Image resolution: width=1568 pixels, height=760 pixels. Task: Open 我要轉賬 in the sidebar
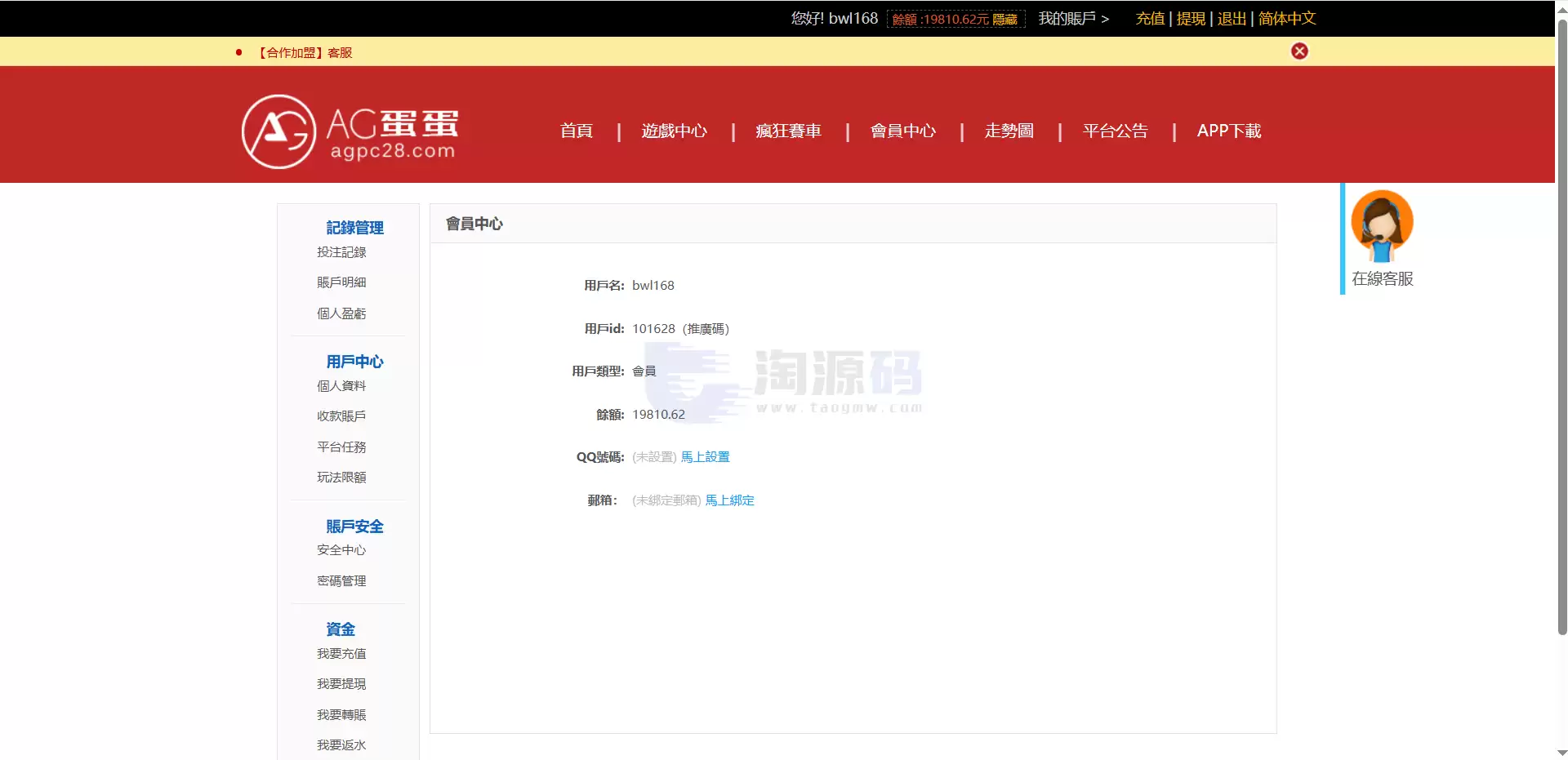[341, 715]
